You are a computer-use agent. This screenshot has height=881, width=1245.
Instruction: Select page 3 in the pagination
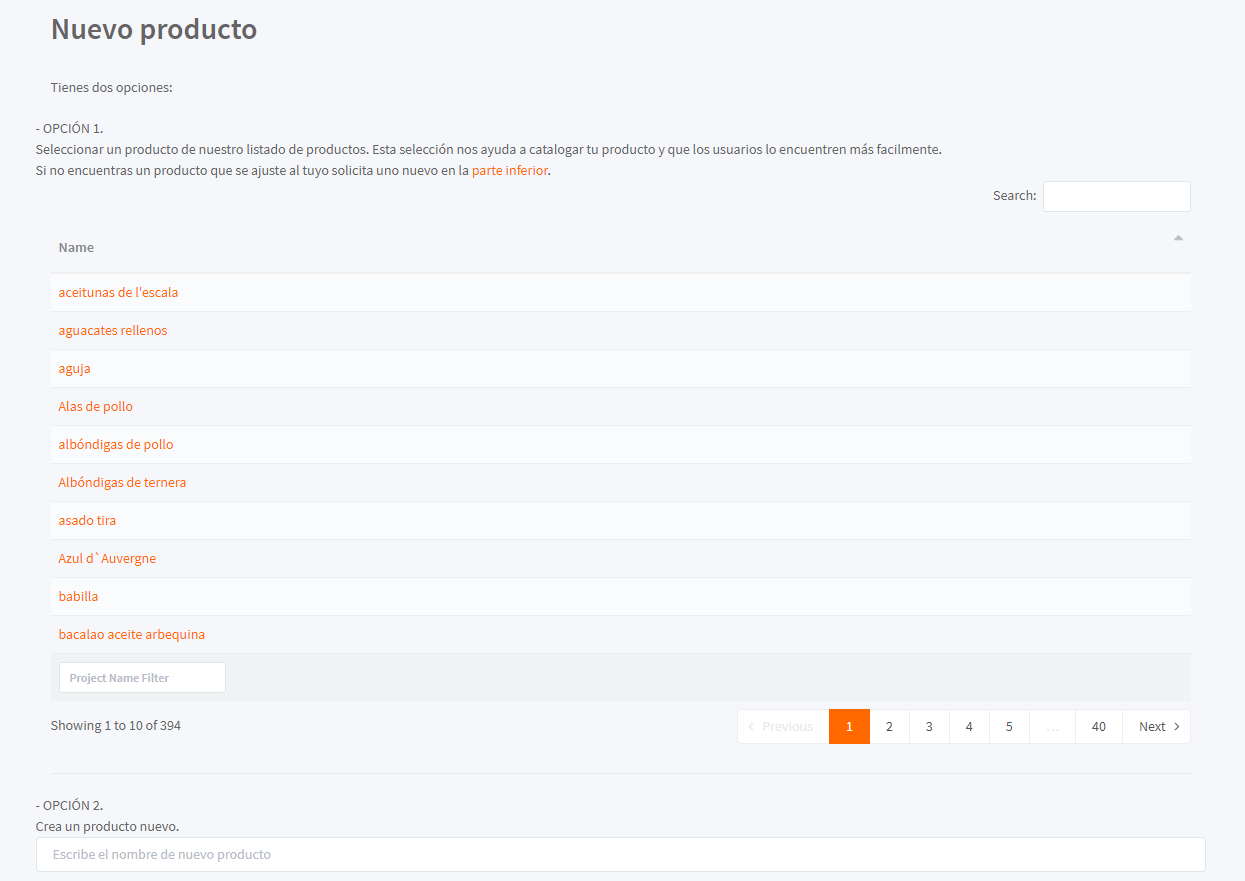point(929,727)
